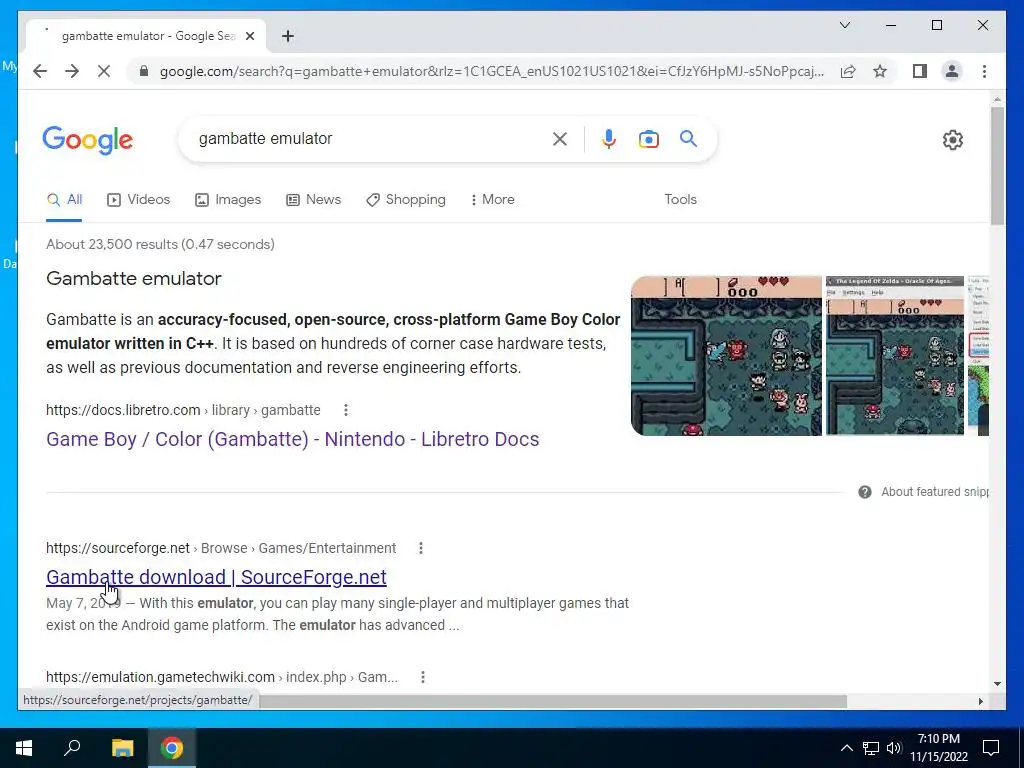Click the Chrome taskbar icon
Image resolution: width=1024 pixels, height=768 pixels.
172,748
